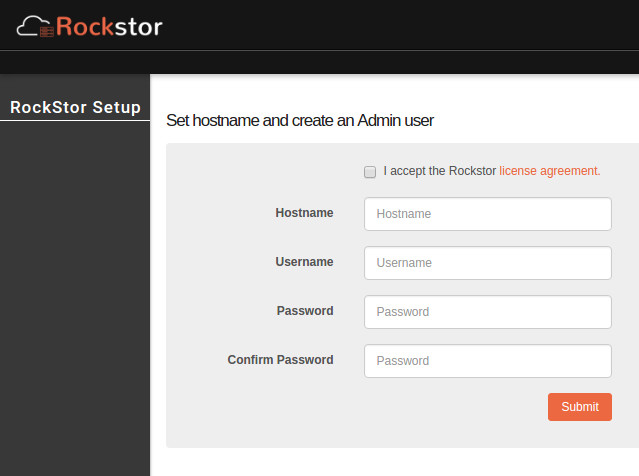Click the Rockstor wordmark in the header
The image size is (639, 476).
point(109,27)
